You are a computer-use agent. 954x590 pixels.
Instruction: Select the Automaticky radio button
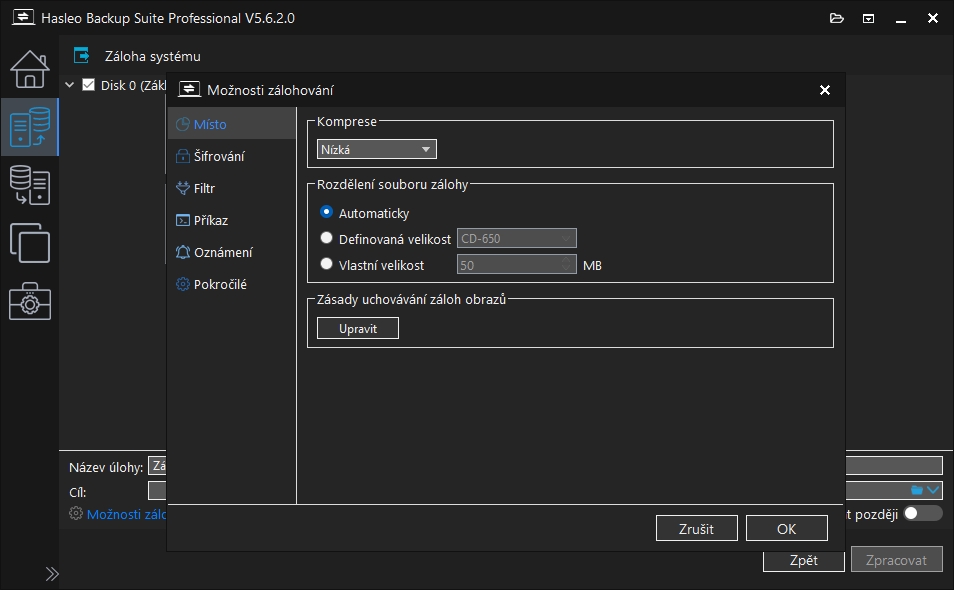coord(326,213)
